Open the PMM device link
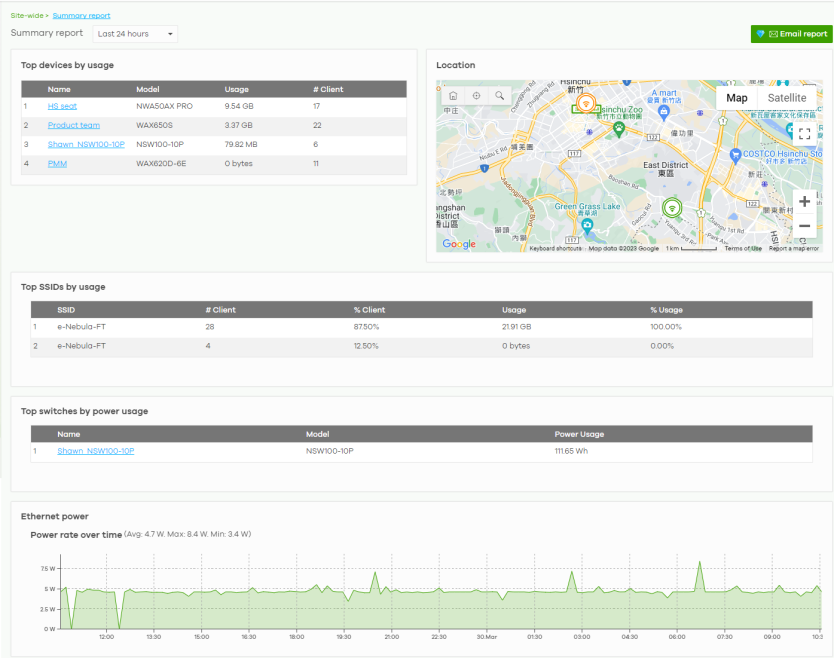The image size is (834, 658). tap(57, 163)
